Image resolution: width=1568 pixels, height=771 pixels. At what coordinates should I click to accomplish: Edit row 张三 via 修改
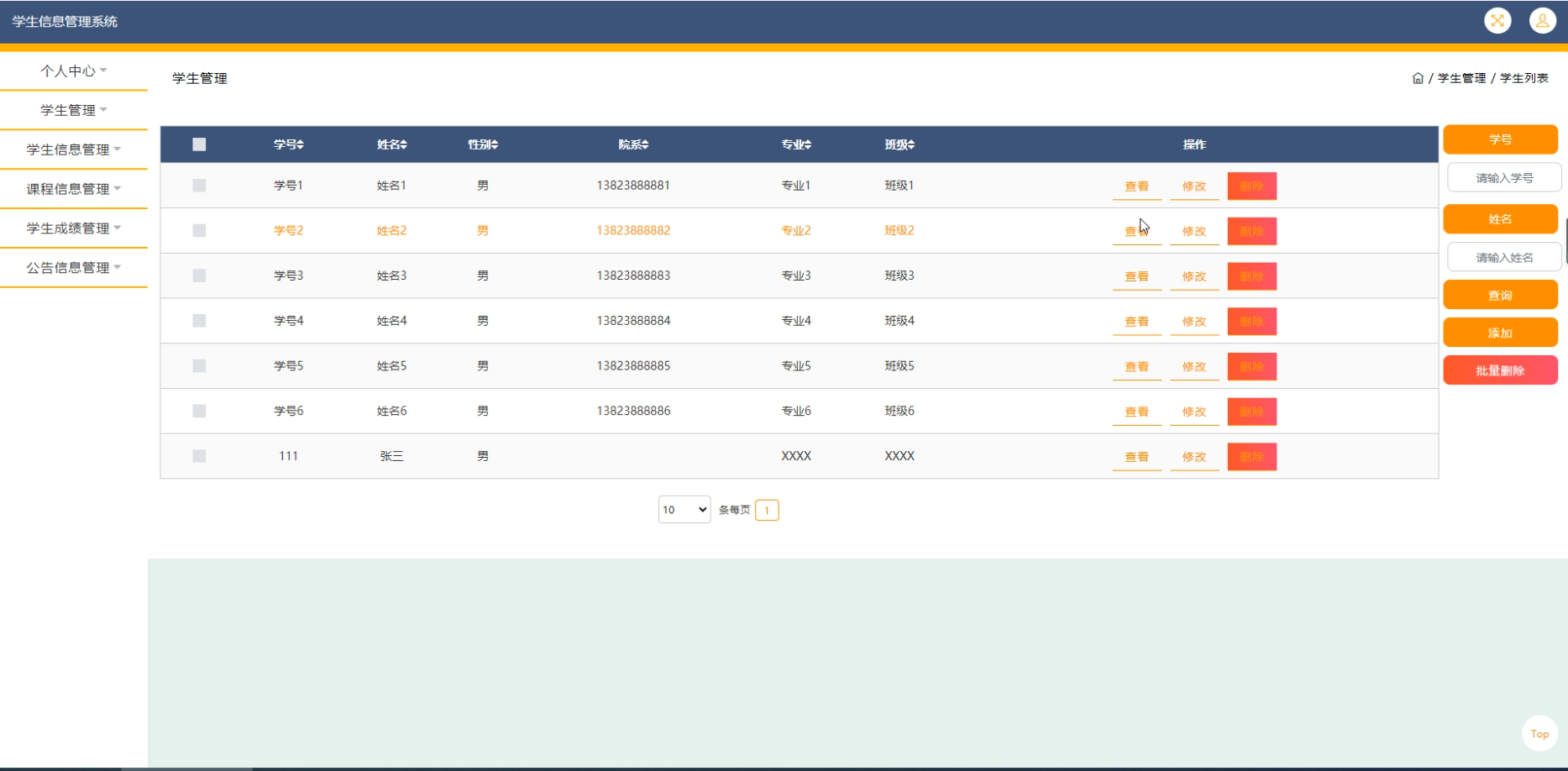point(1194,457)
